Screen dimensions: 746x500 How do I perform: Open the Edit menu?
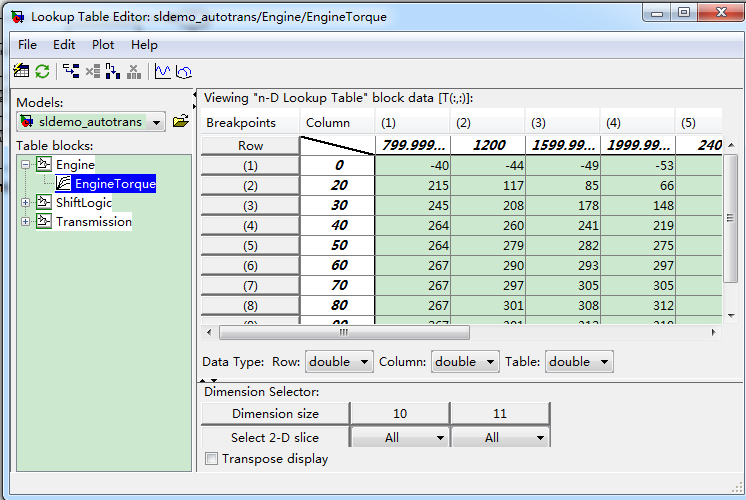click(x=64, y=45)
